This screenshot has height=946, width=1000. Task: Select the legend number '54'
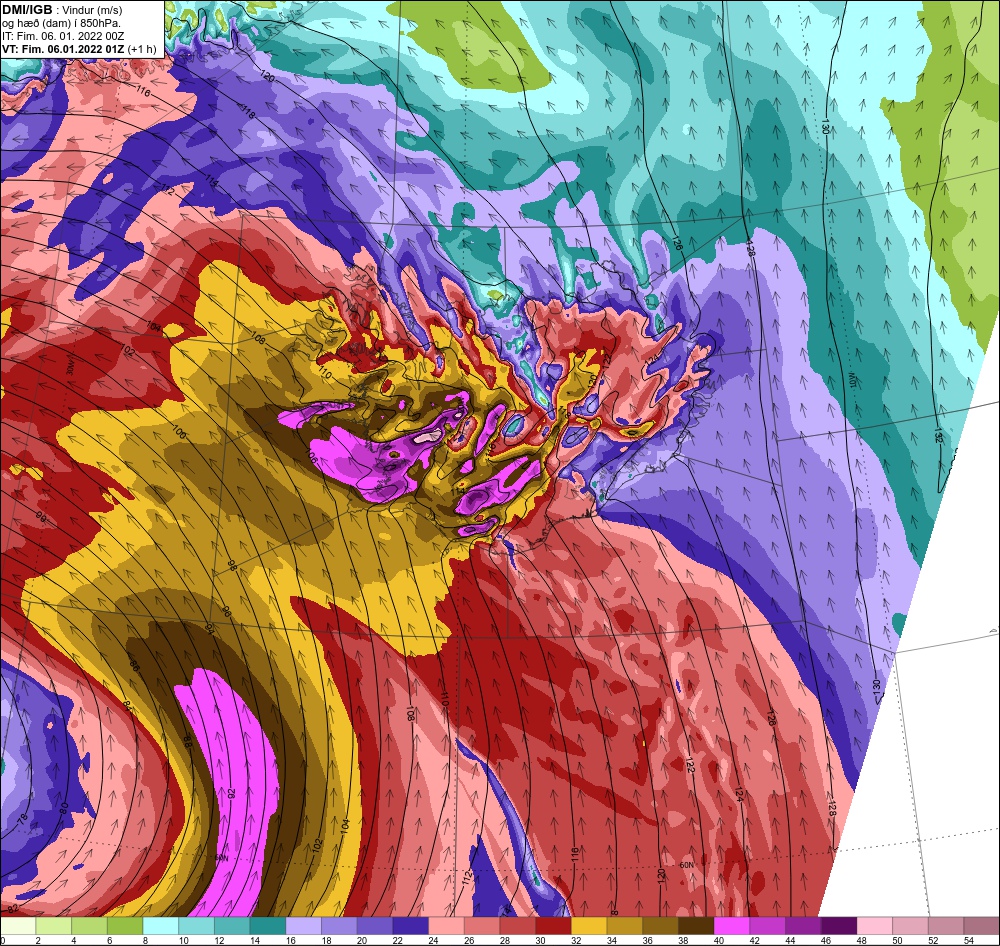[x=969, y=940]
